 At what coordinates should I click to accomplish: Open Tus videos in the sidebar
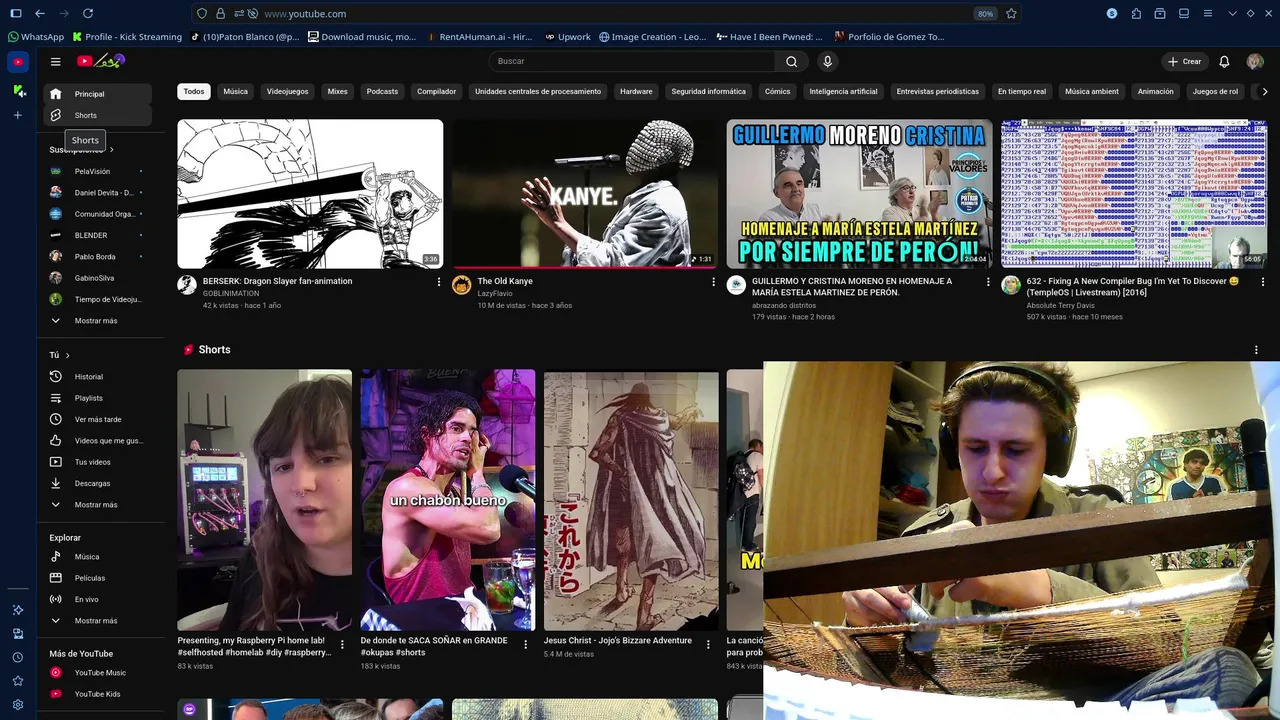tap(98, 462)
